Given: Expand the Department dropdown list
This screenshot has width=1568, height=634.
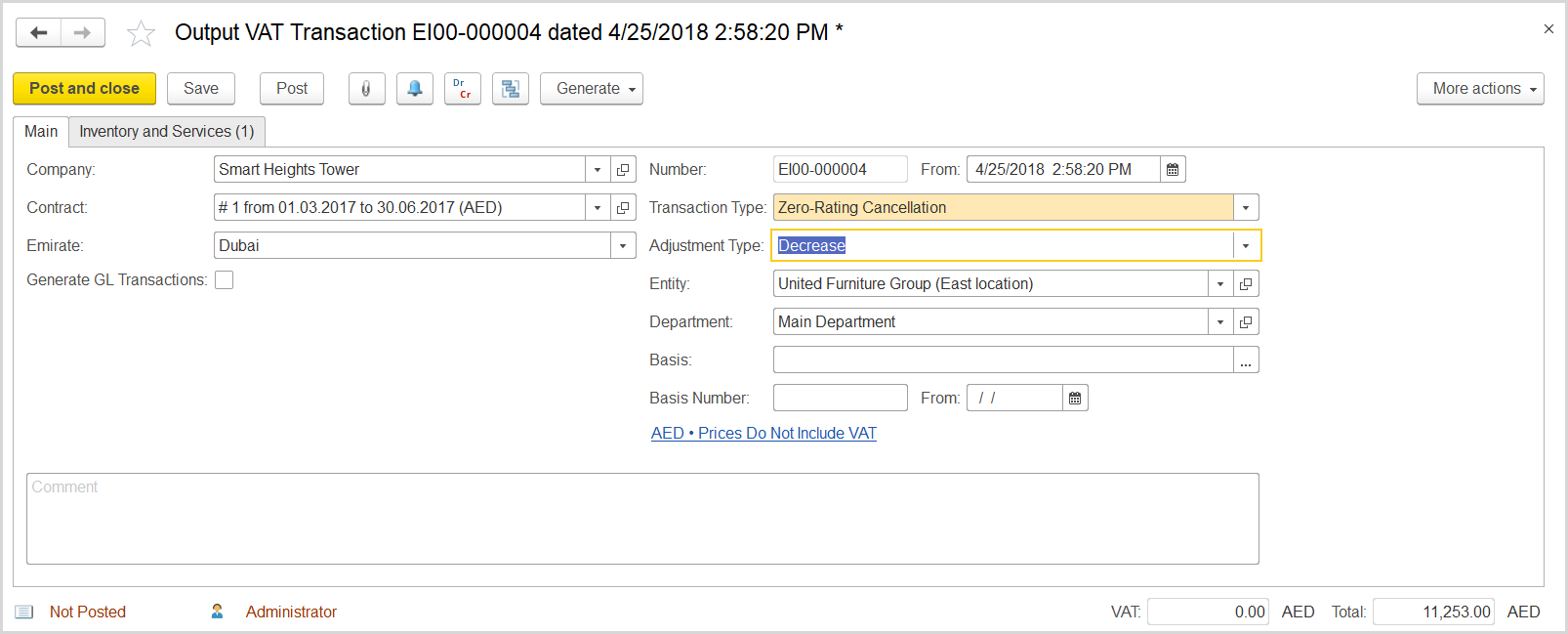Looking at the screenshot, I should (1220, 321).
